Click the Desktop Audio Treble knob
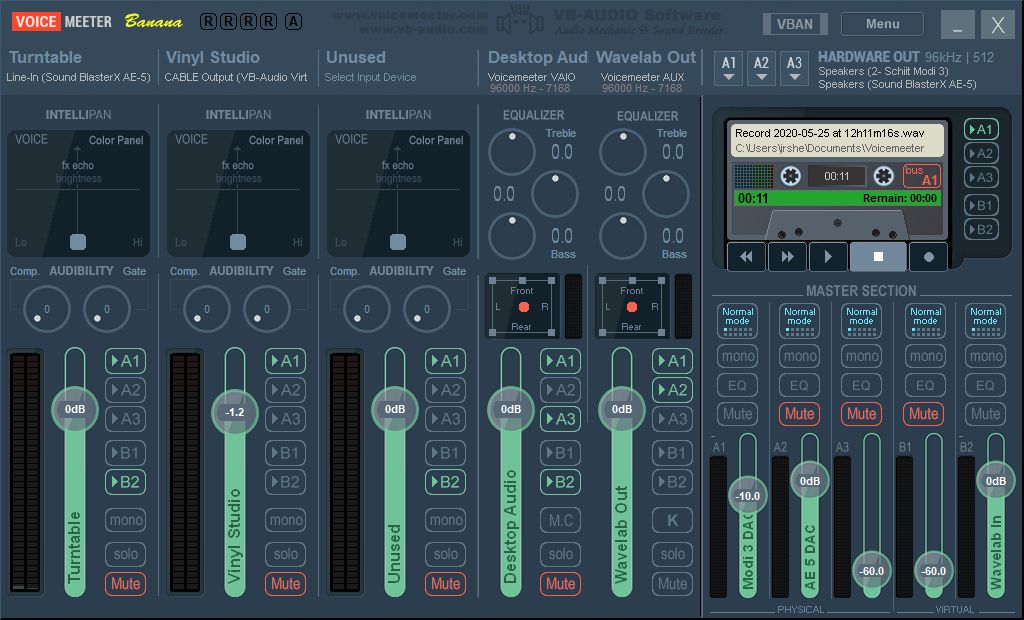 (512, 152)
